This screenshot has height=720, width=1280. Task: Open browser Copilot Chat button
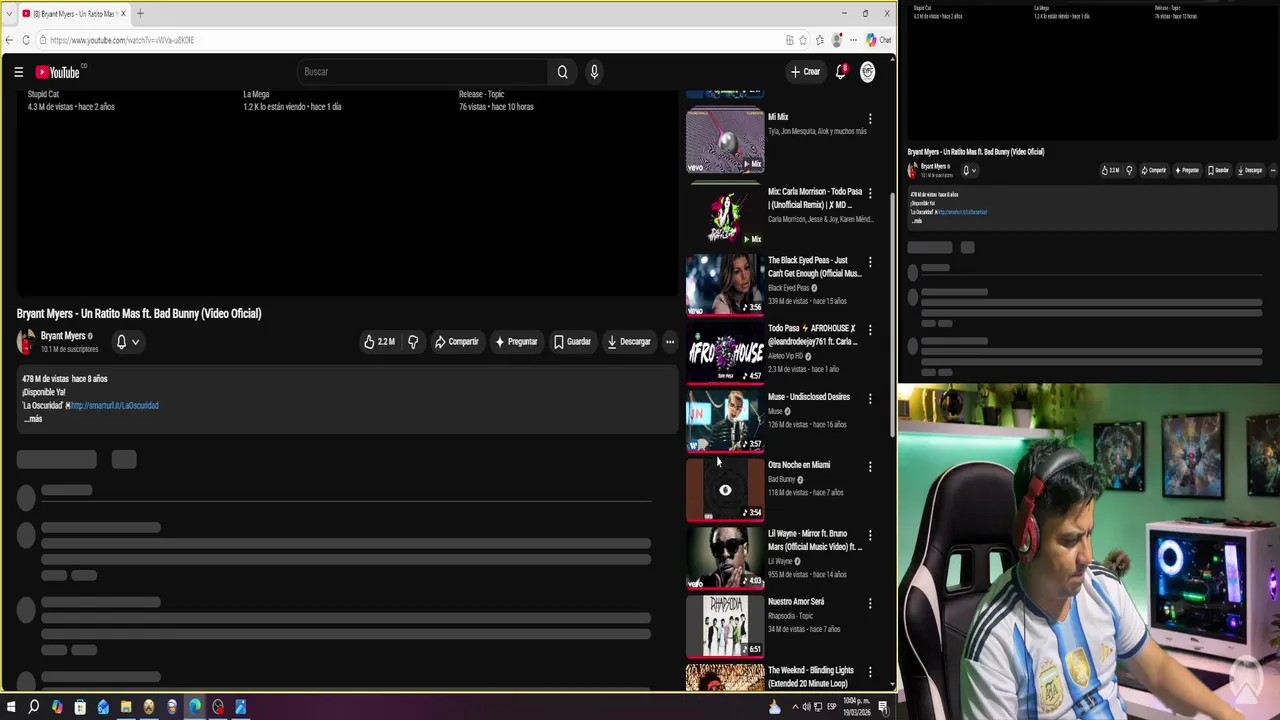pyautogui.click(x=879, y=40)
